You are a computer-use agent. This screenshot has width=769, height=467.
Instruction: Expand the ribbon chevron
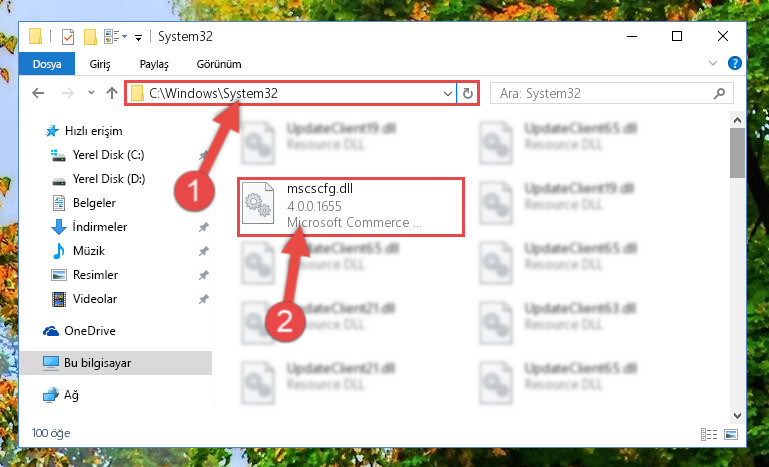713,63
